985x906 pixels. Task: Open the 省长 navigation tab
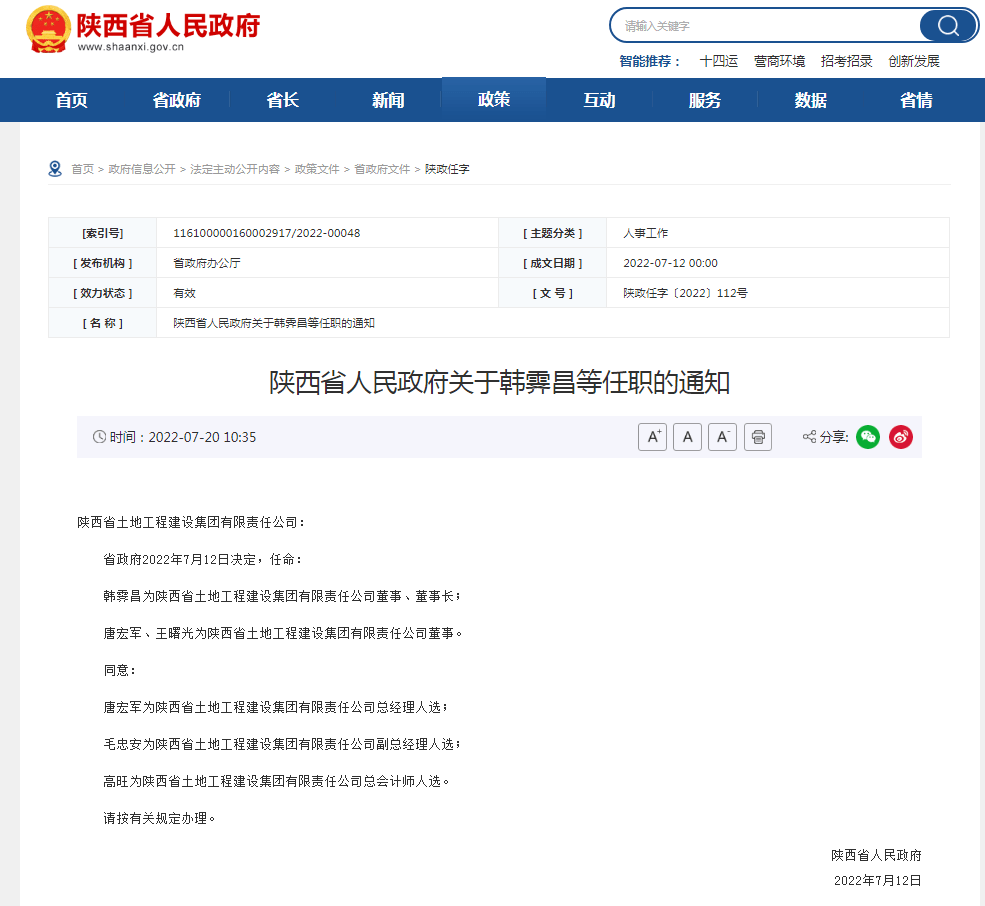[283, 100]
